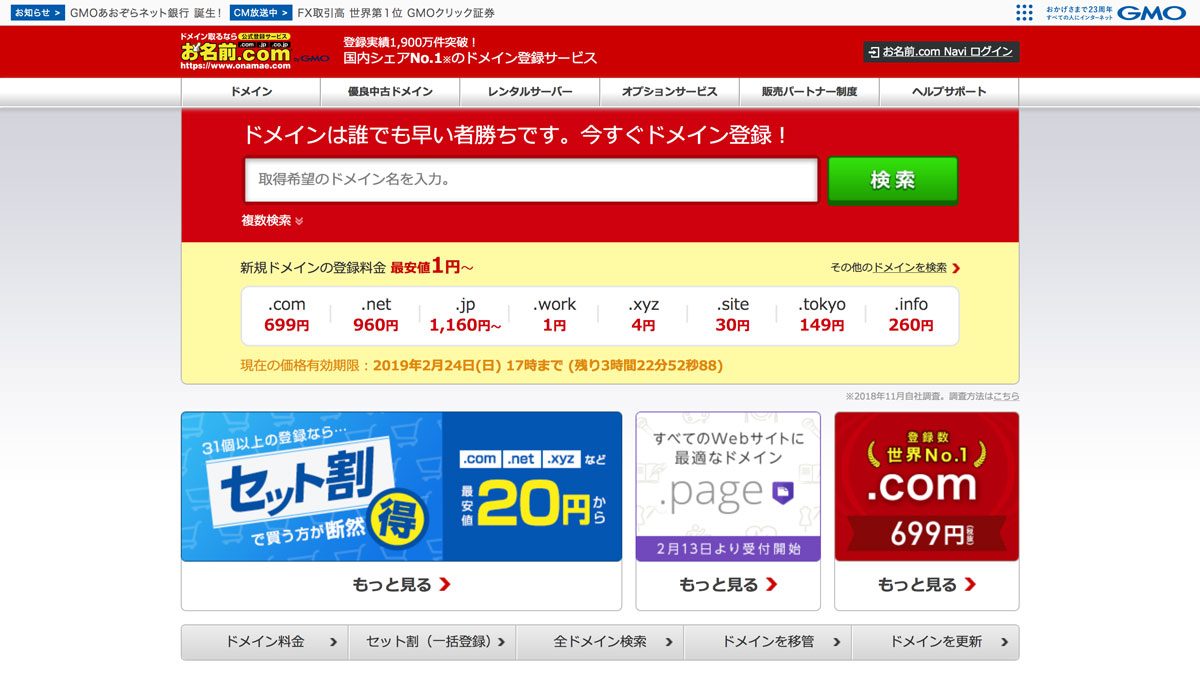The image size is (1200, 681).
Task: Click the 最安値1円〜 price text
Action: pyautogui.click(x=431, y=267)
